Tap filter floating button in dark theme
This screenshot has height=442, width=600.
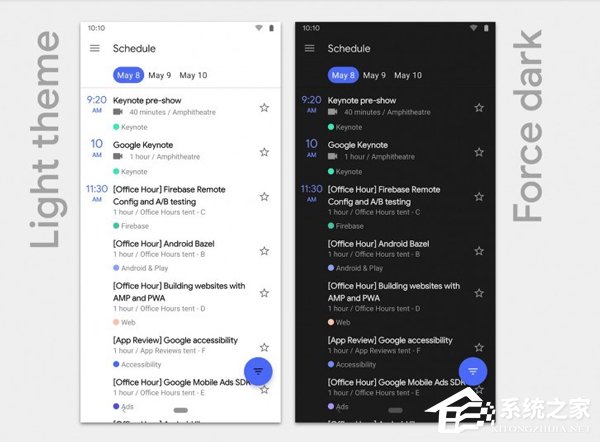(473, 371)
